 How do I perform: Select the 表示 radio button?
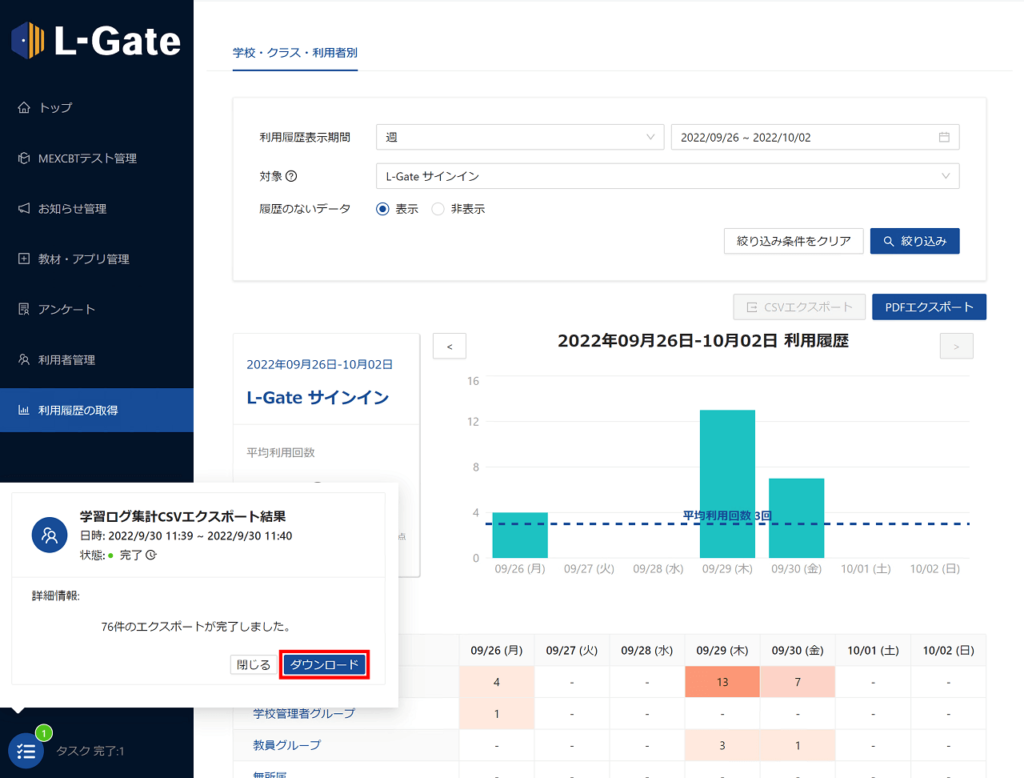click(383, 209)
